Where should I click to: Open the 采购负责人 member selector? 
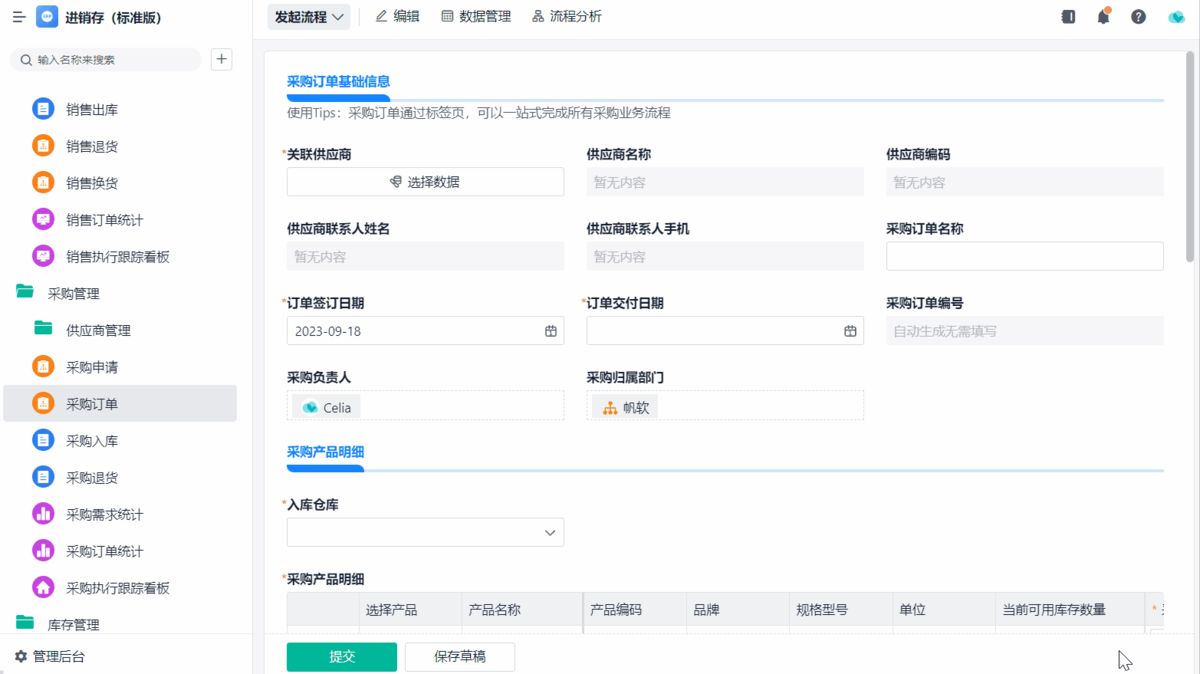pos(426,405)
